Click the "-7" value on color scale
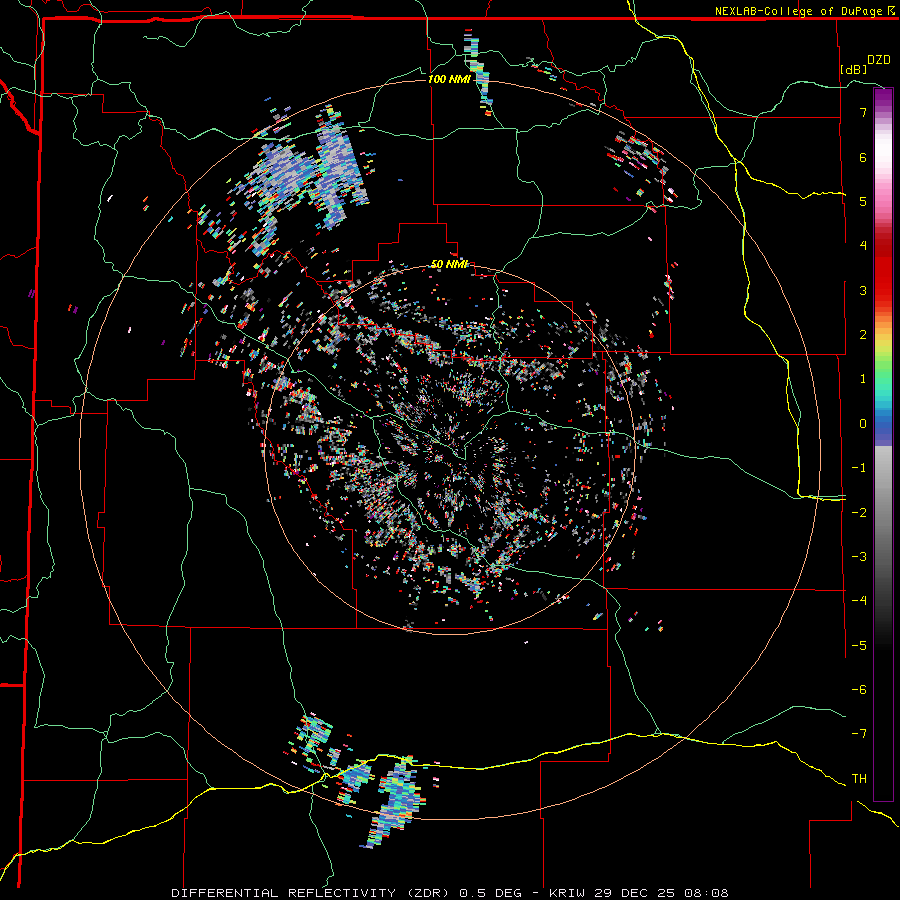The width and height of the screenshot is (900, 900). coord(859,734)
